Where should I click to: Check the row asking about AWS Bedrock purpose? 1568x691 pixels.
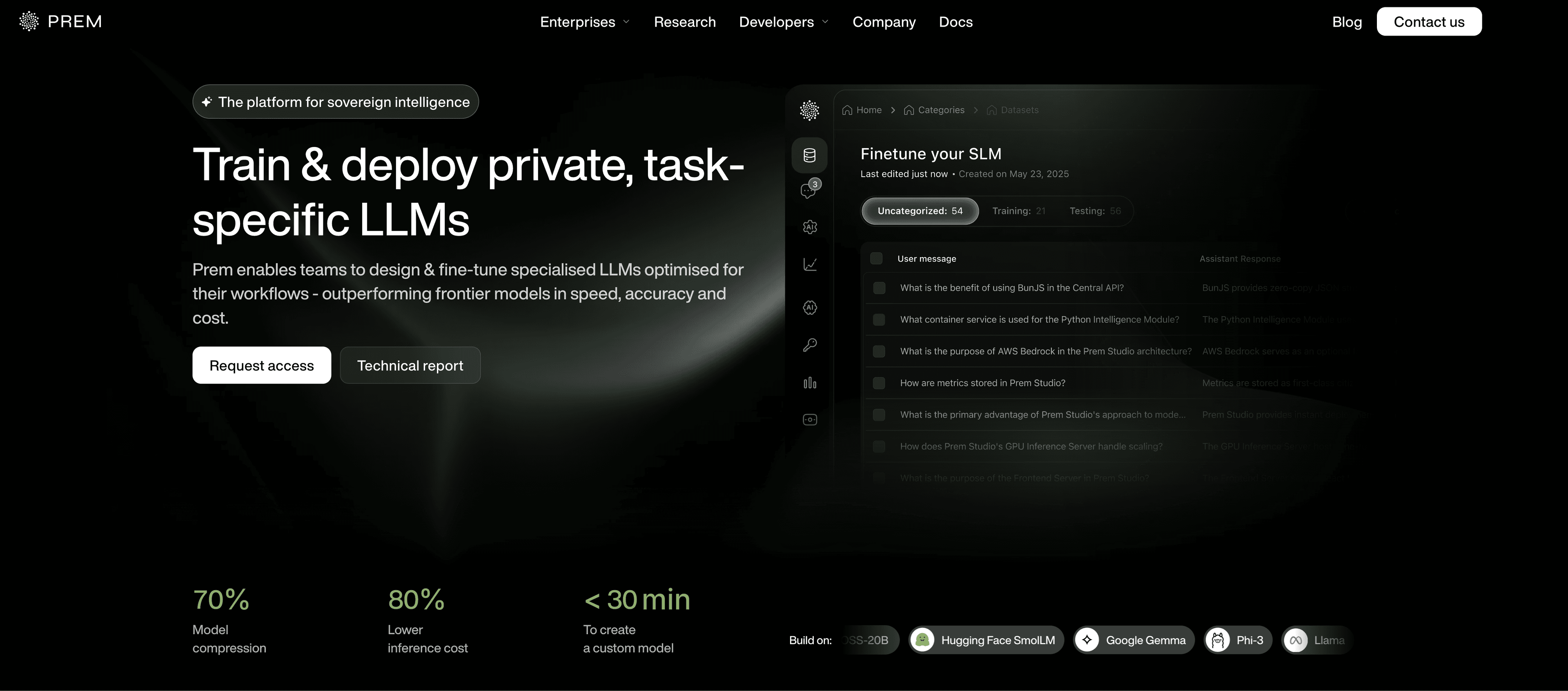point(879,351)
